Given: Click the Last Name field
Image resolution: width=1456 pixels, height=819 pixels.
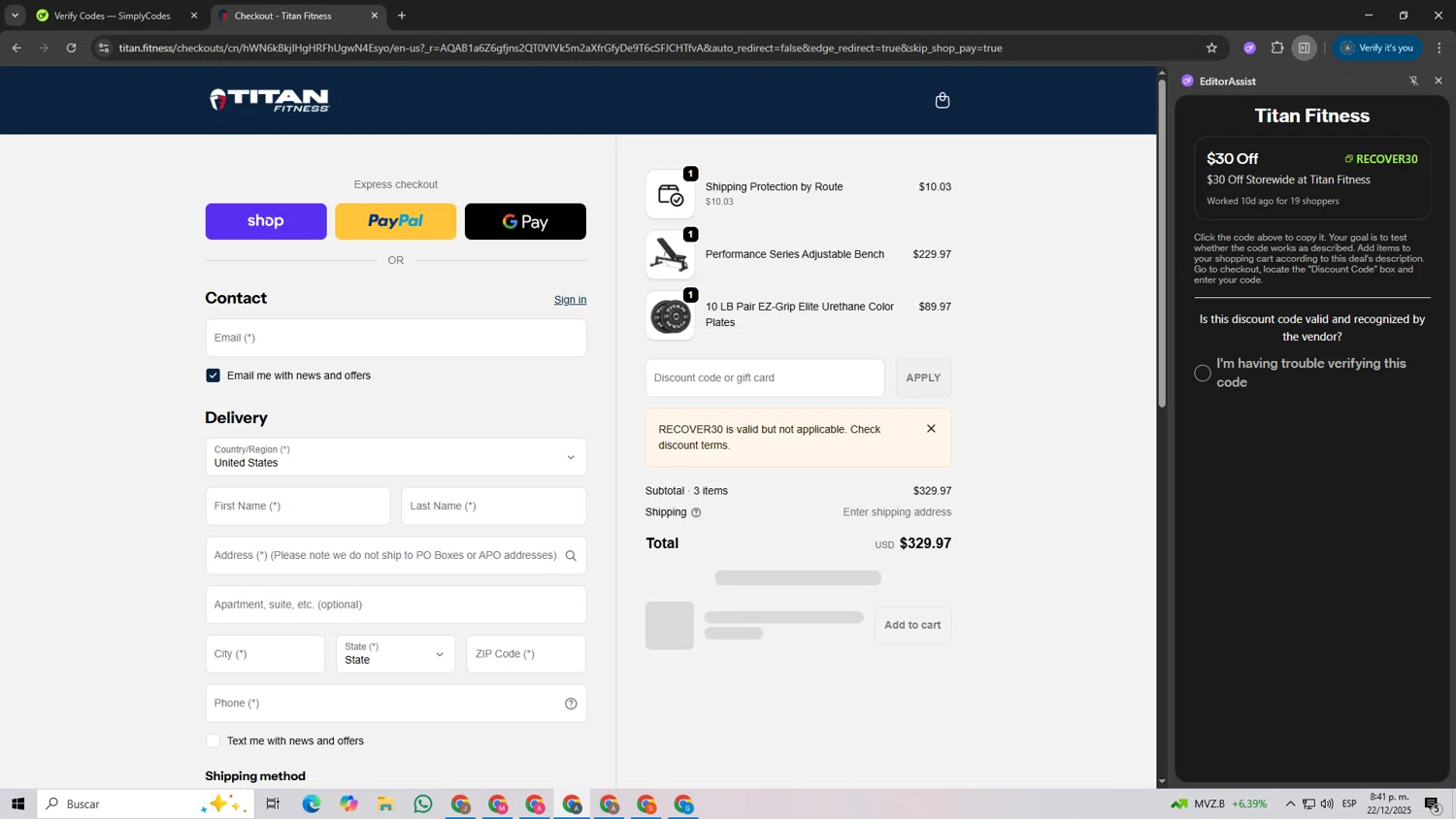Looking at the screenshot, I should tap(494, 507).
